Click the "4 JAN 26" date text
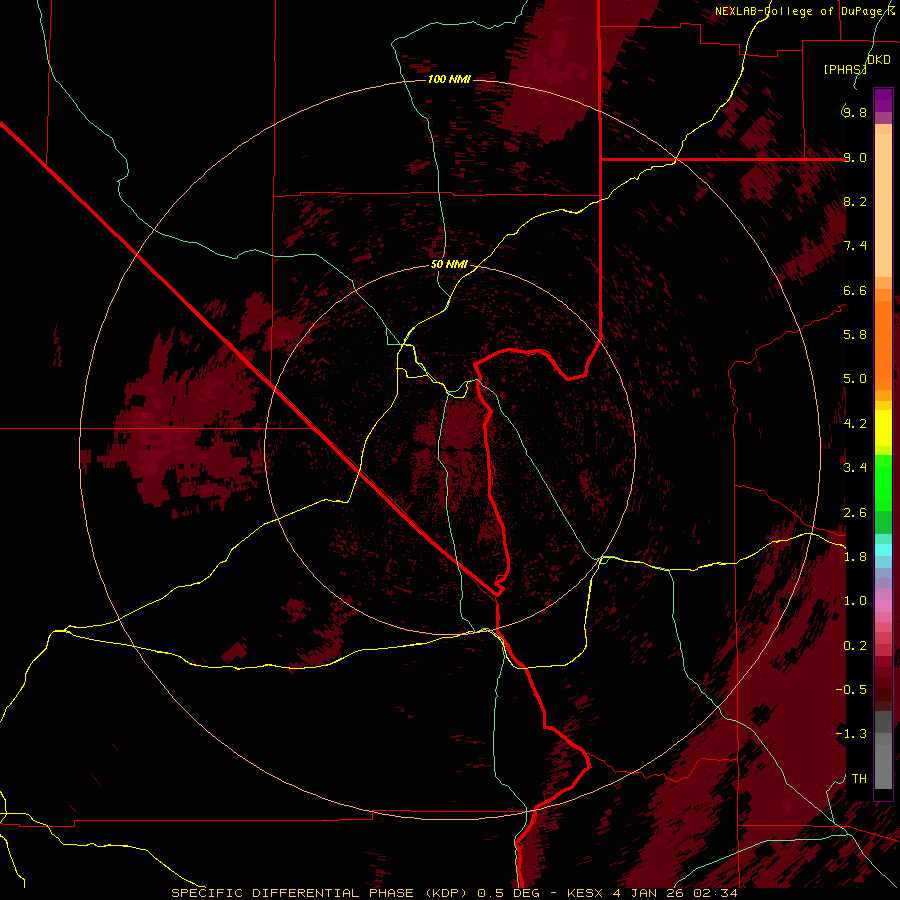The height and width of the screenshot is (900, 900). (x=647, y=893)
